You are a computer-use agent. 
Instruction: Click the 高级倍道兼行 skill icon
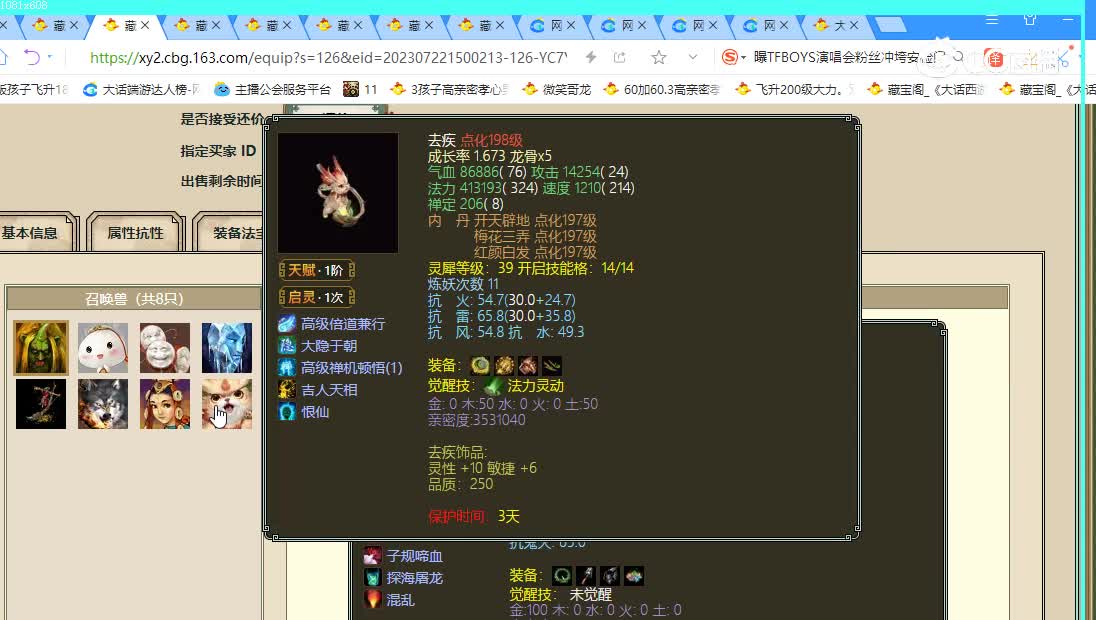tap(287, 324)
